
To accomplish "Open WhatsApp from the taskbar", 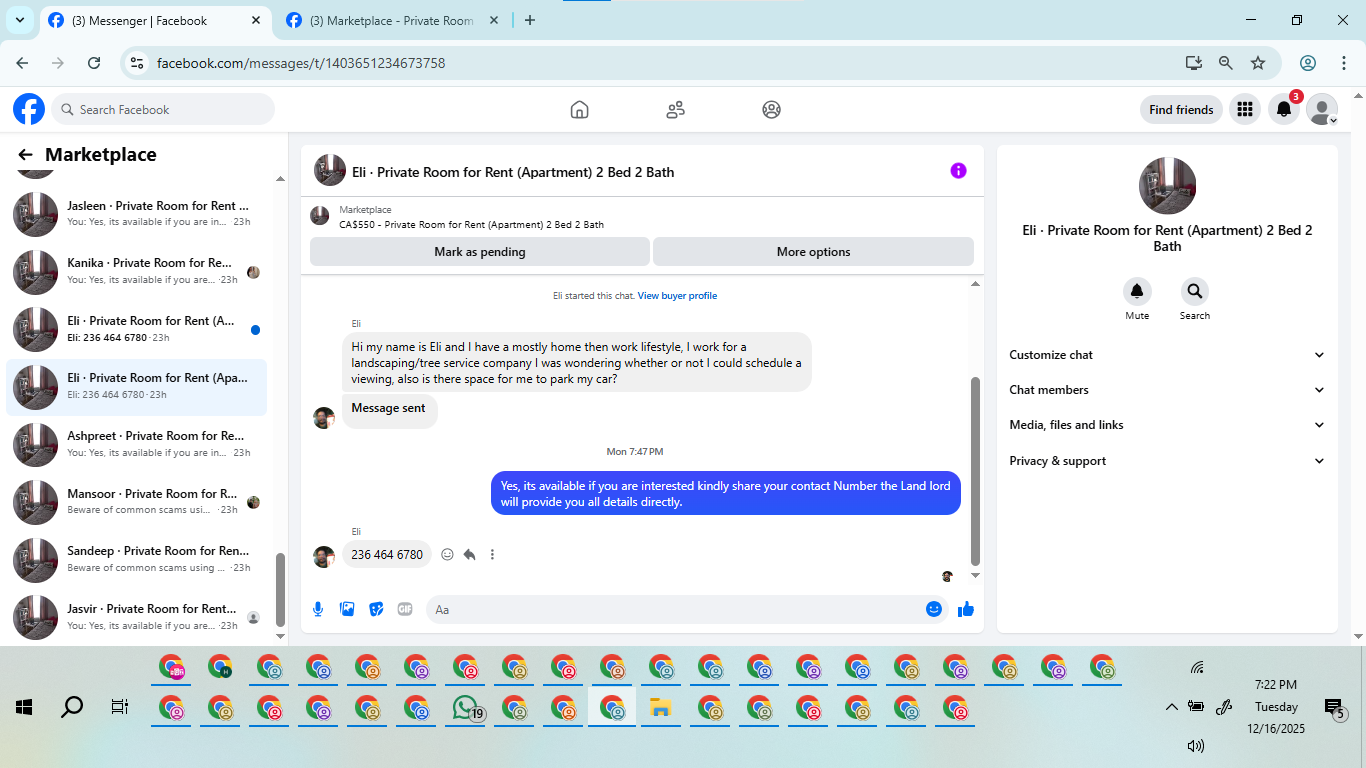I will click(465, 708).
